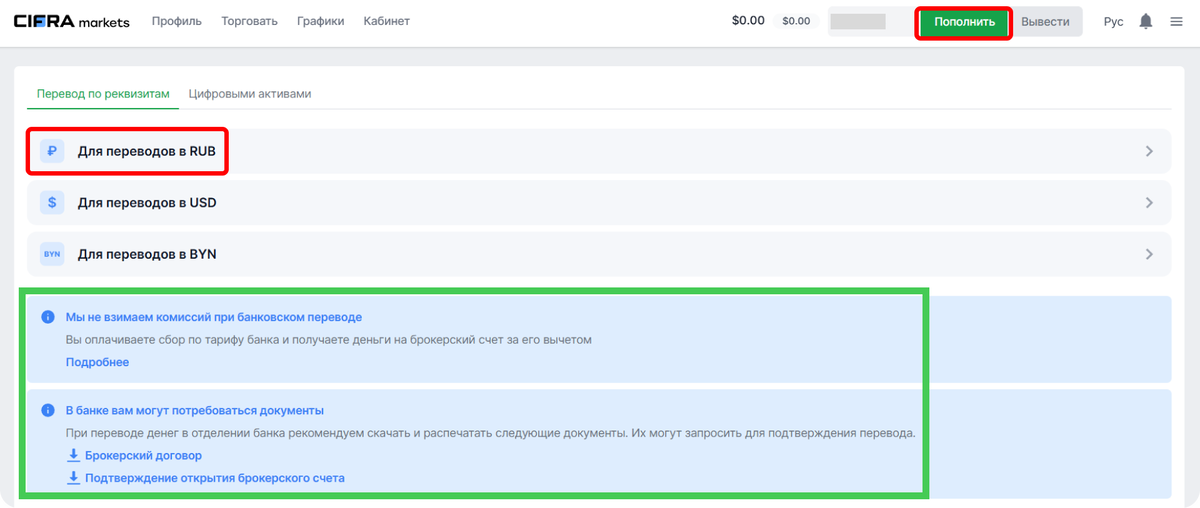Screen dimensions: 1200x508
Task: Click the ruble currency icon
Action: click(x=52, y=151)
